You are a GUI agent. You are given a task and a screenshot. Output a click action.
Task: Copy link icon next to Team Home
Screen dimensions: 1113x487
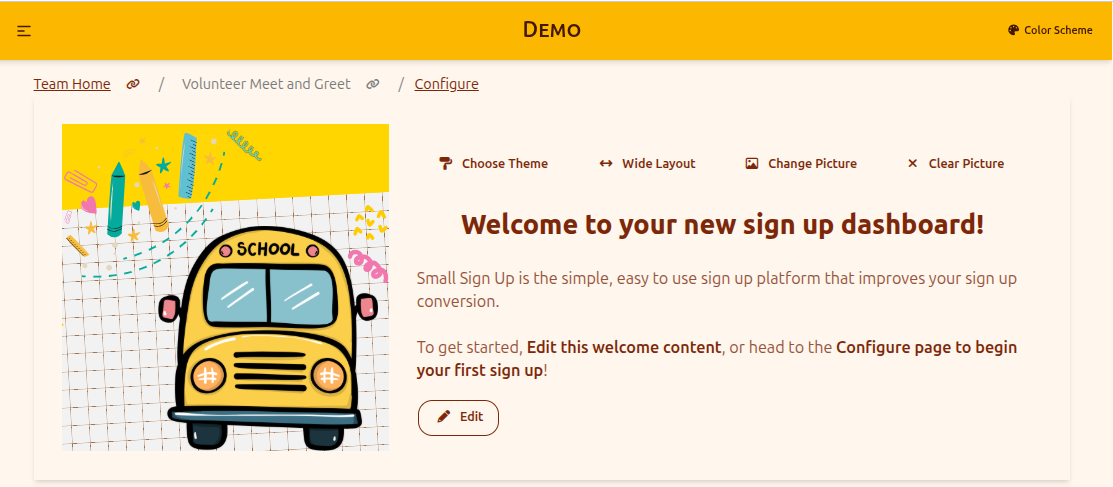point(133,84)
